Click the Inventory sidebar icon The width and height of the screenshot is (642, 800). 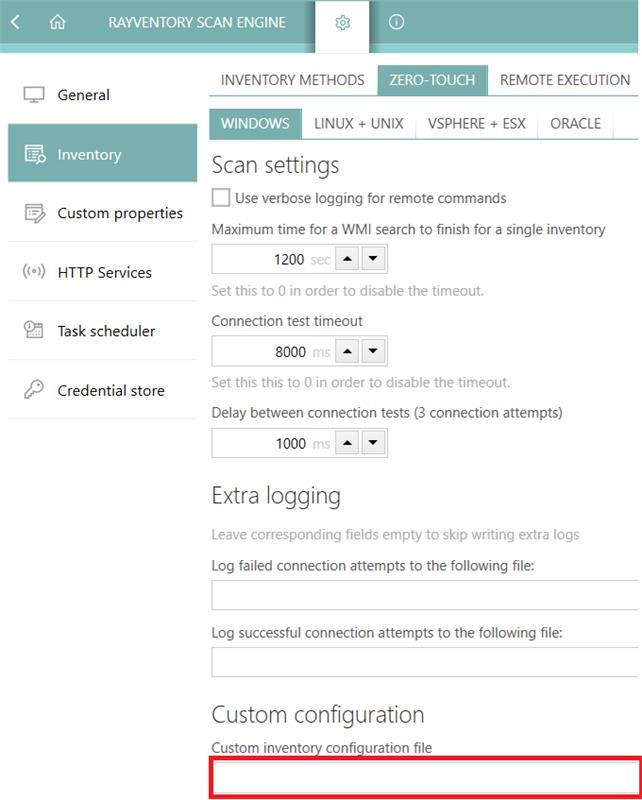[35, 154]
